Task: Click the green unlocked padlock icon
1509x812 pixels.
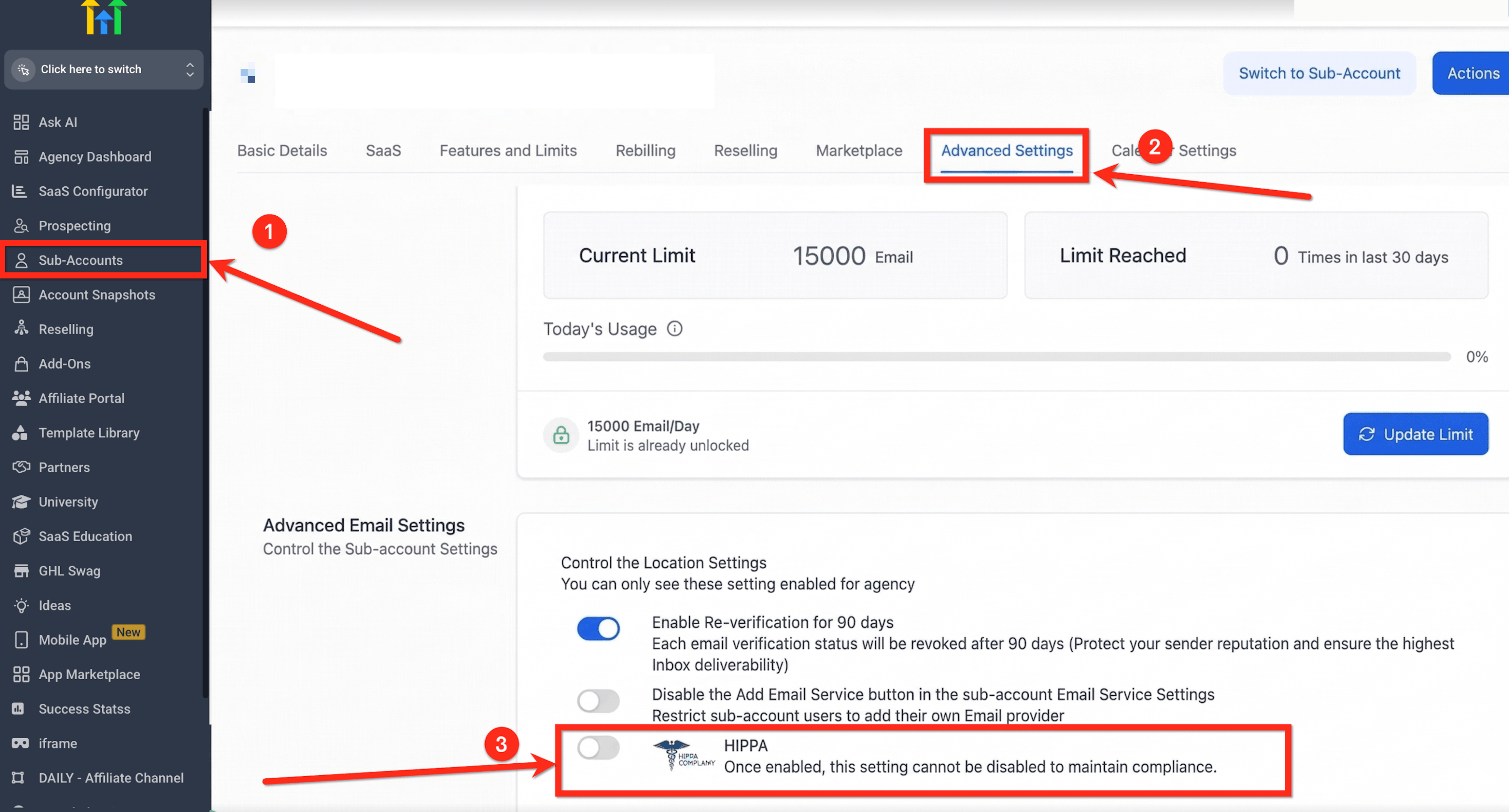Action: (561, 435)
